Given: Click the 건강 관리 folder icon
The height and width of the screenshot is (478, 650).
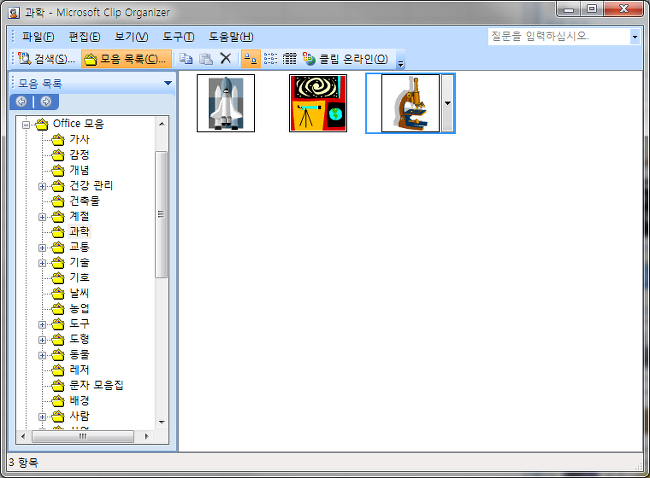Looking at the screenshot, I should 58,186.
